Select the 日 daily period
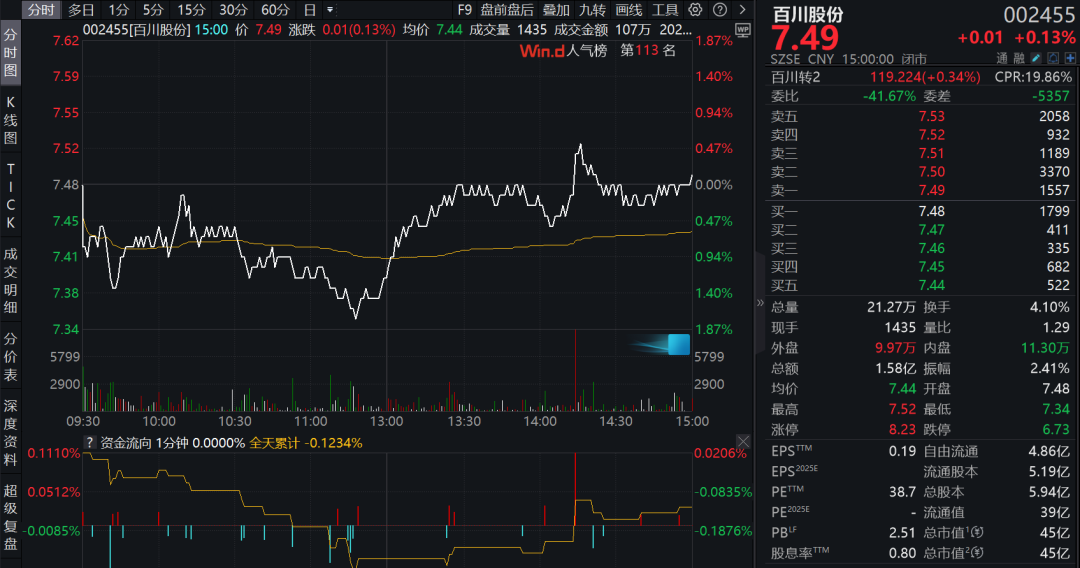1080x568 pixels. [310, 10]
